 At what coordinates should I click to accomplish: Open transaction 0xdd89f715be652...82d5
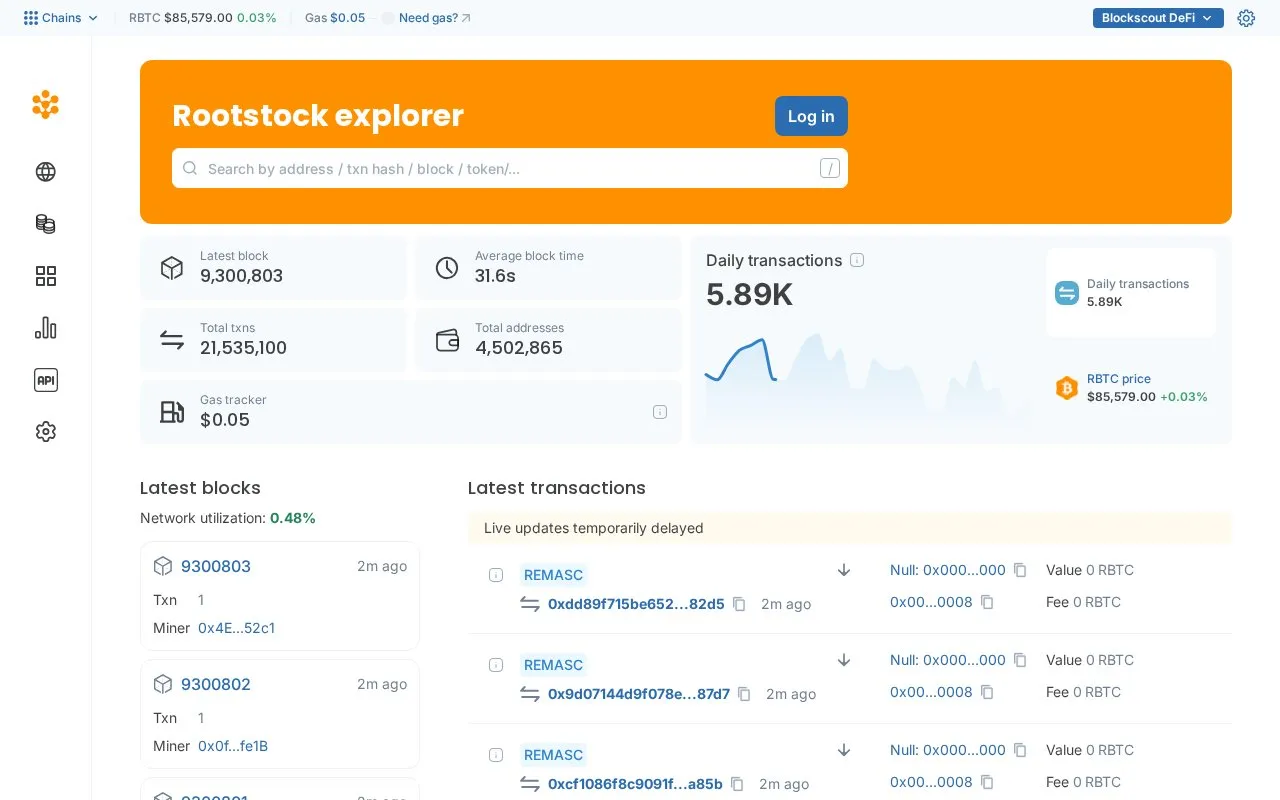636,604
